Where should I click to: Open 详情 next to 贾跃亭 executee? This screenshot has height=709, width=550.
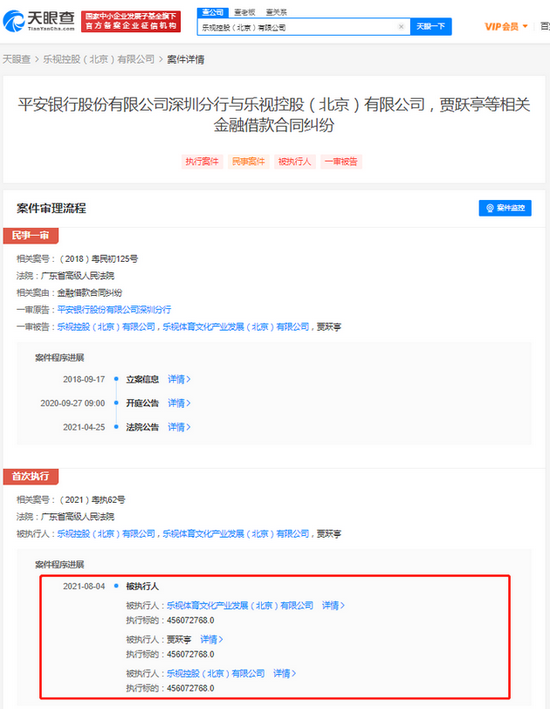(212, 639)
